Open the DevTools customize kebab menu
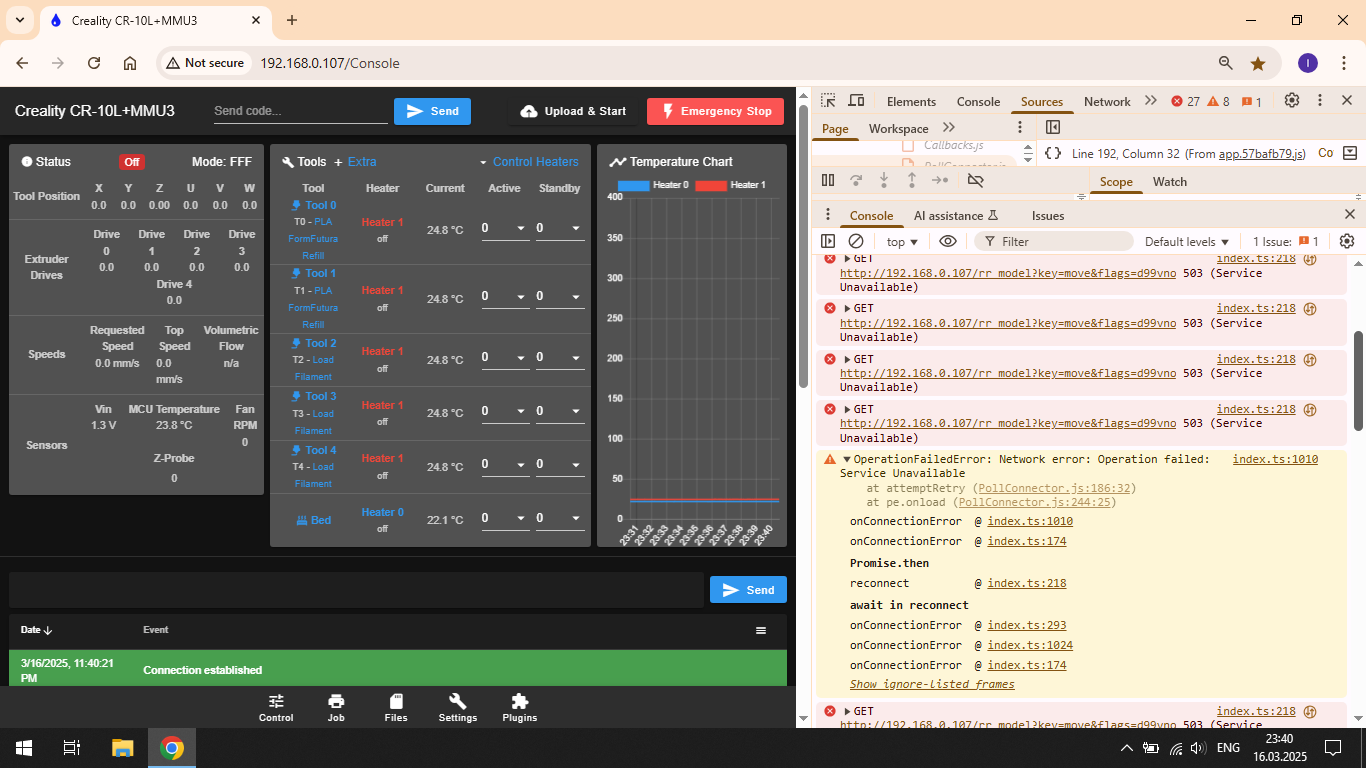This screenshot has height=768, width=1366. point(1320,101)
